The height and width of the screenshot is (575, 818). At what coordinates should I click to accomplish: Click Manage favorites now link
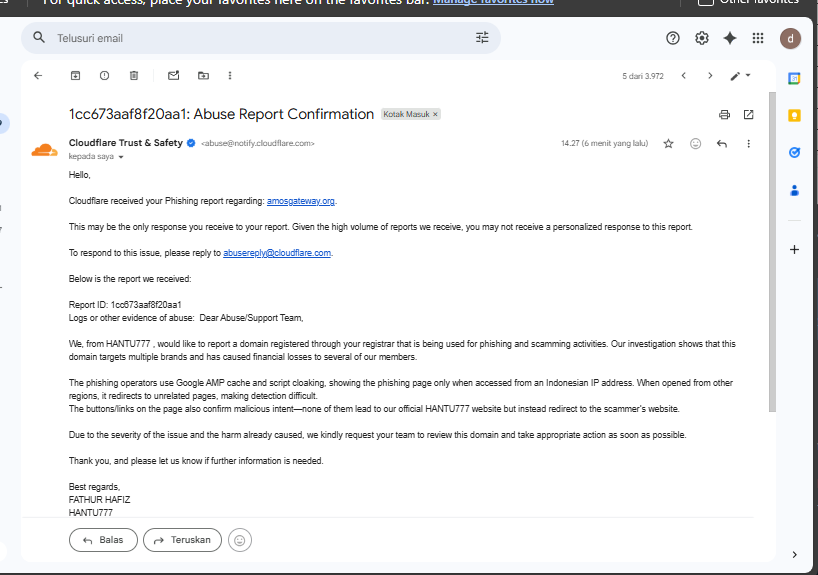[494, 2]
